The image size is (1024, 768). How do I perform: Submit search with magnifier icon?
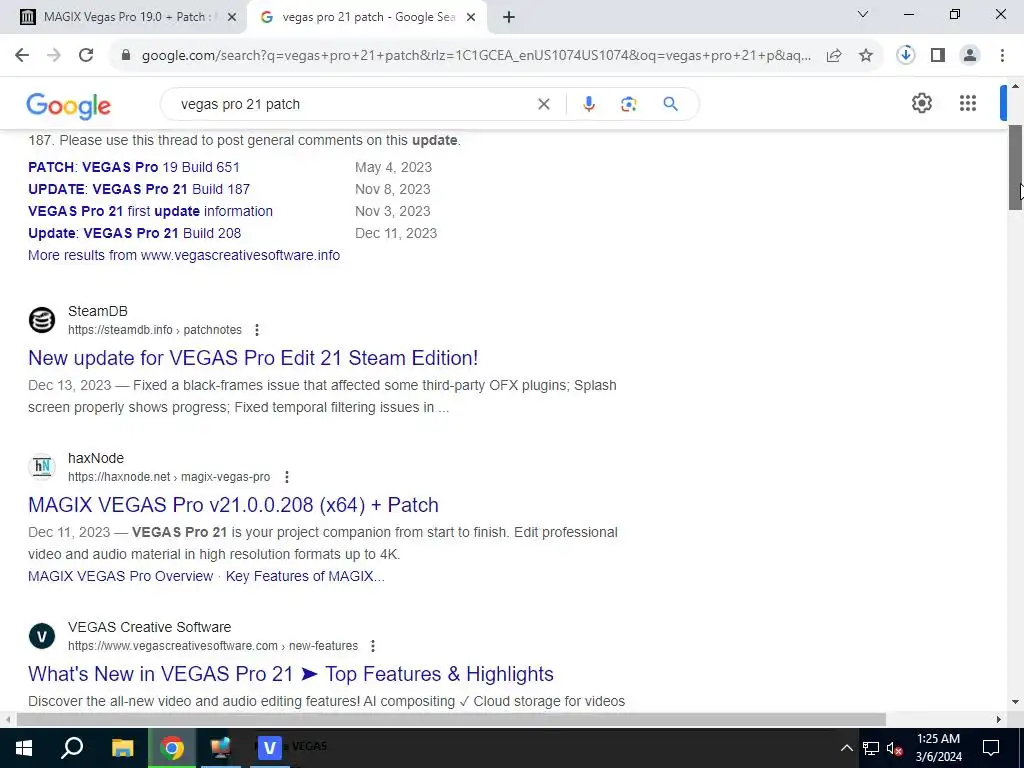(x=671, y=104)
